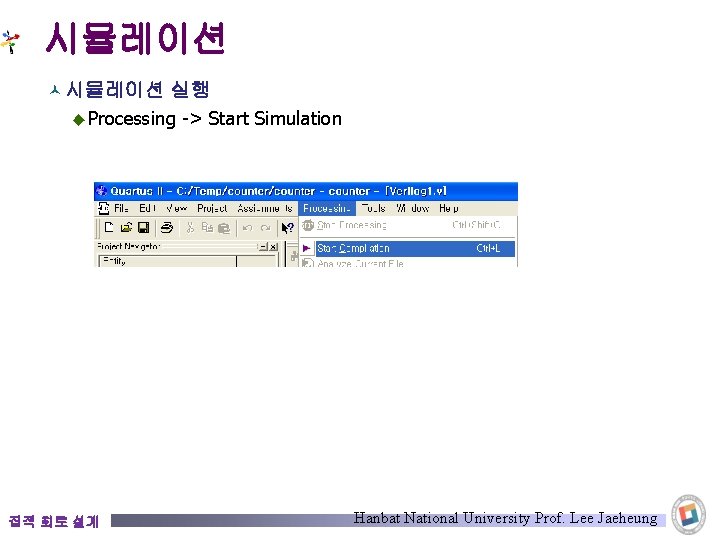Click the Print toolbar icon

pyautogui.click(x=167, y=227)
